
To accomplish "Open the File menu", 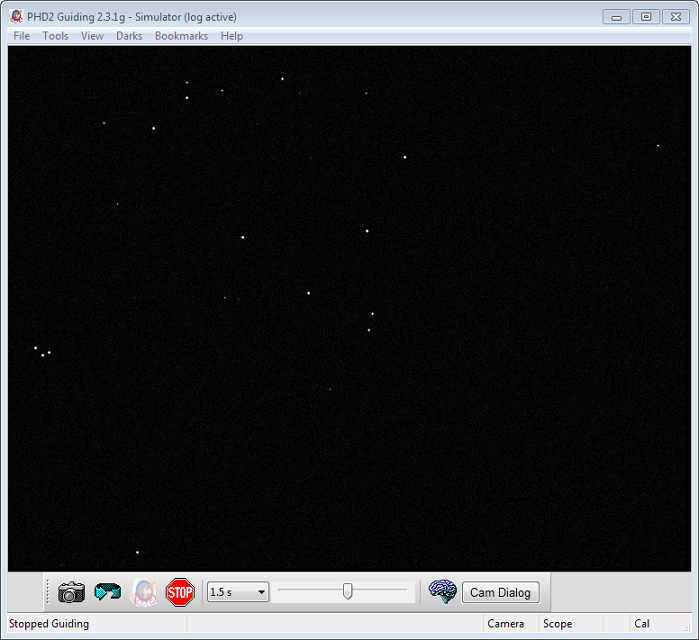I will pos(21,36).
